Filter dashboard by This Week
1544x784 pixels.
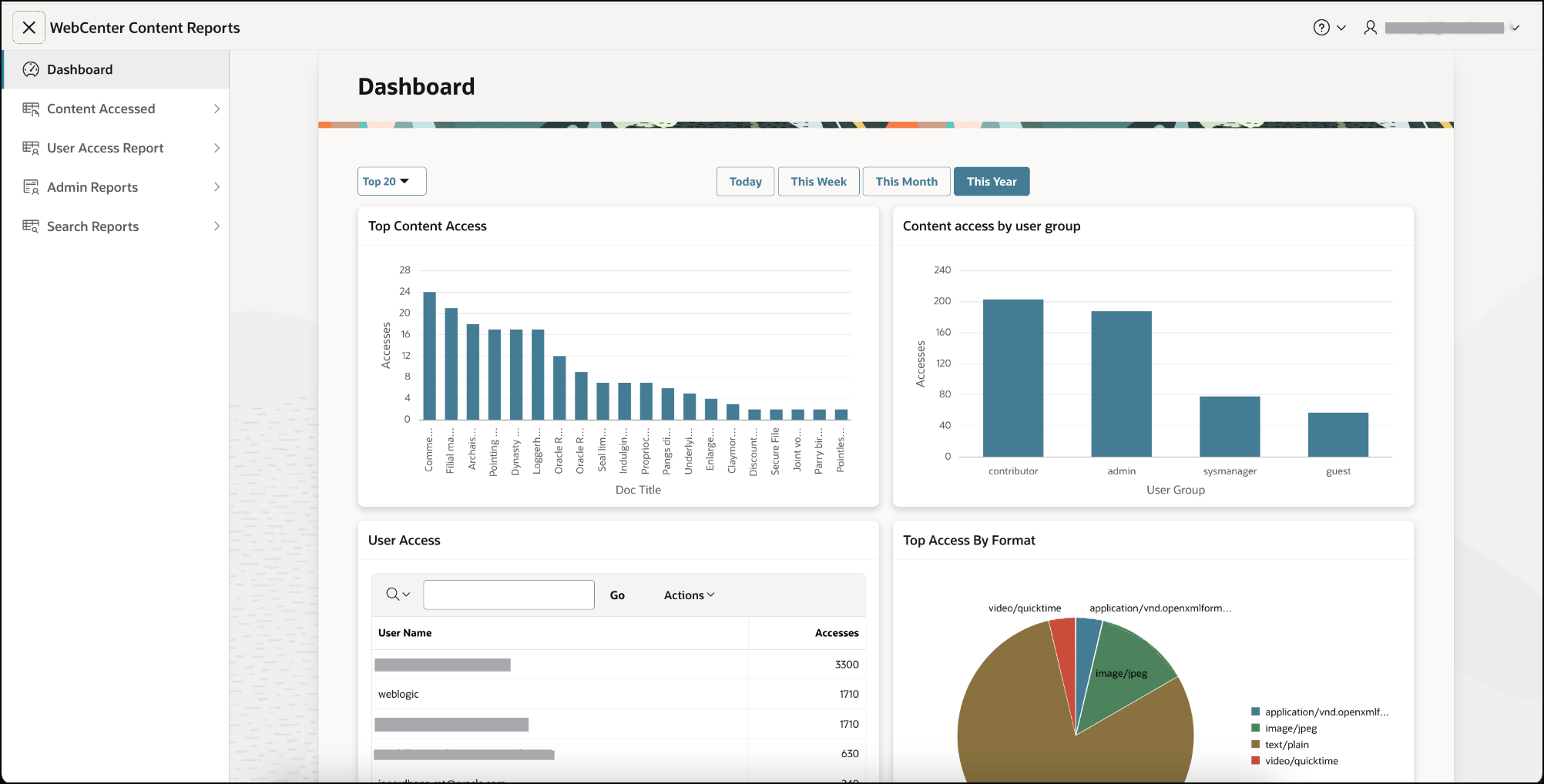coord(818,182)
